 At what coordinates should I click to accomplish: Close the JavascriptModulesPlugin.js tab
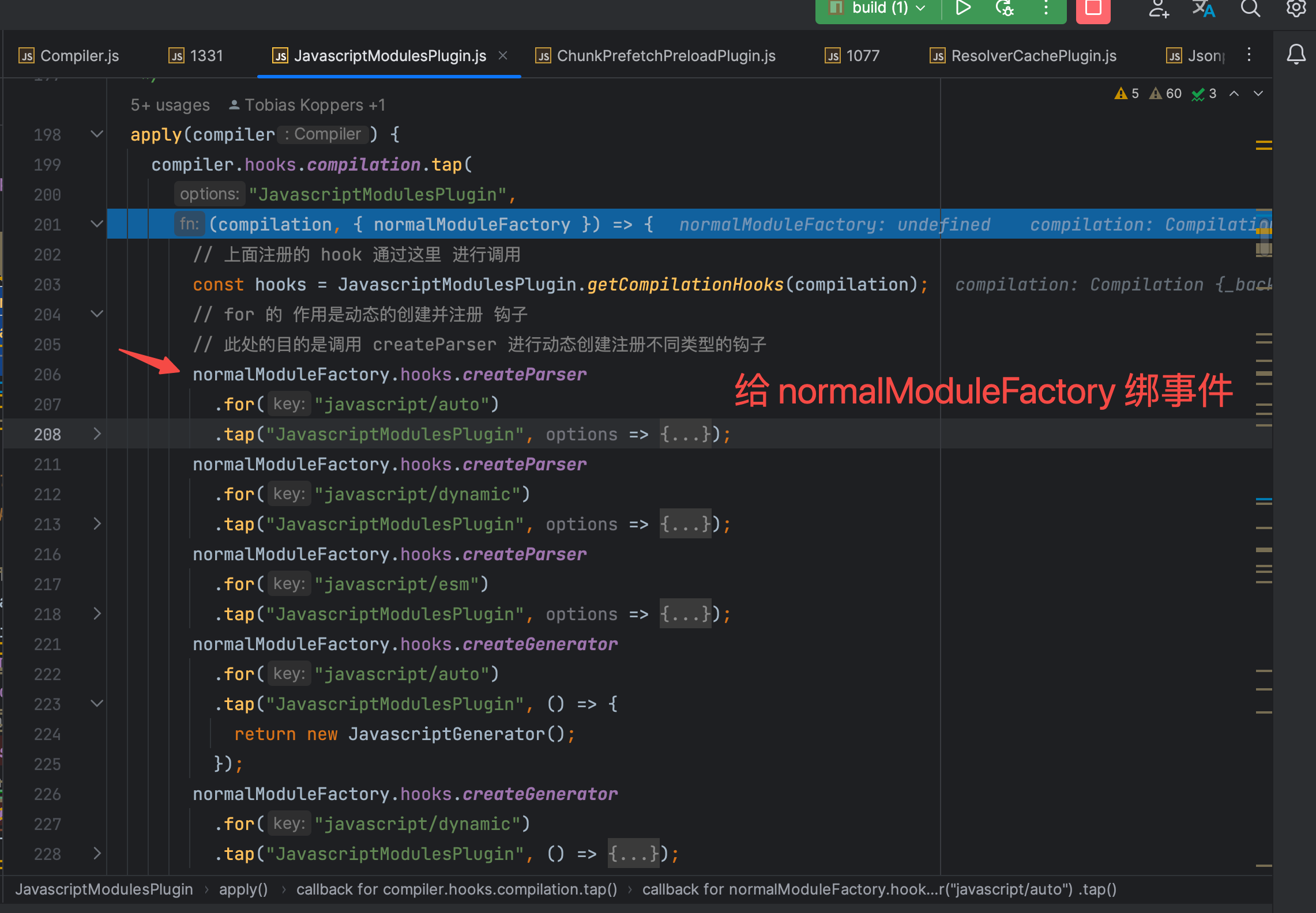coord(503,55)
